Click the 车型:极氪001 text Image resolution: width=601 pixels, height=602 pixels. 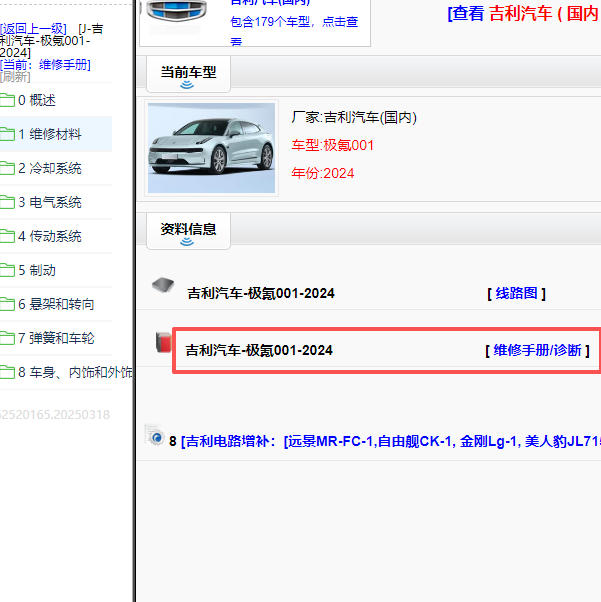(x=333, y=146)
